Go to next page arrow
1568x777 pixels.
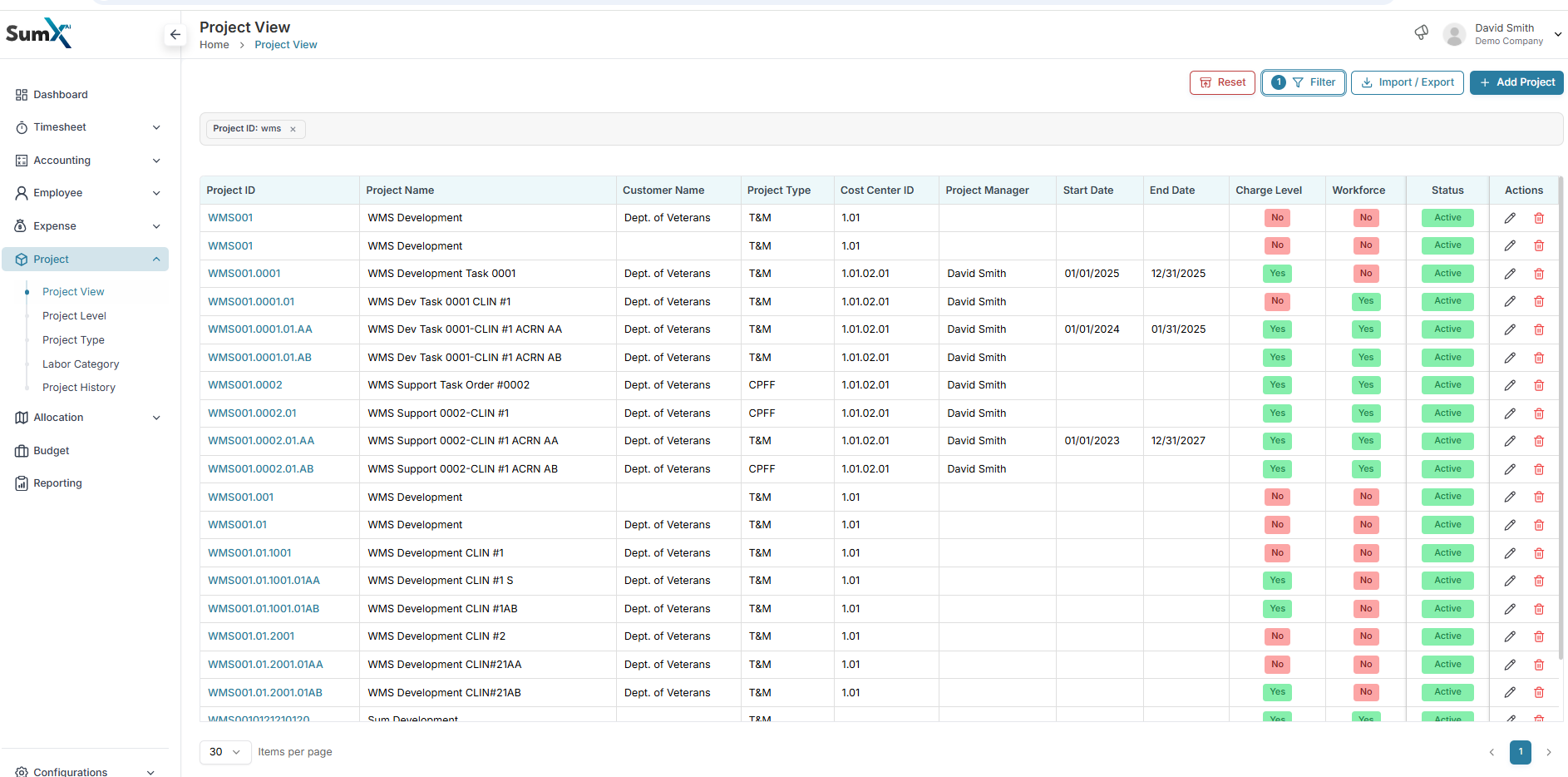pyautogui.click(x=1549, y=752)
